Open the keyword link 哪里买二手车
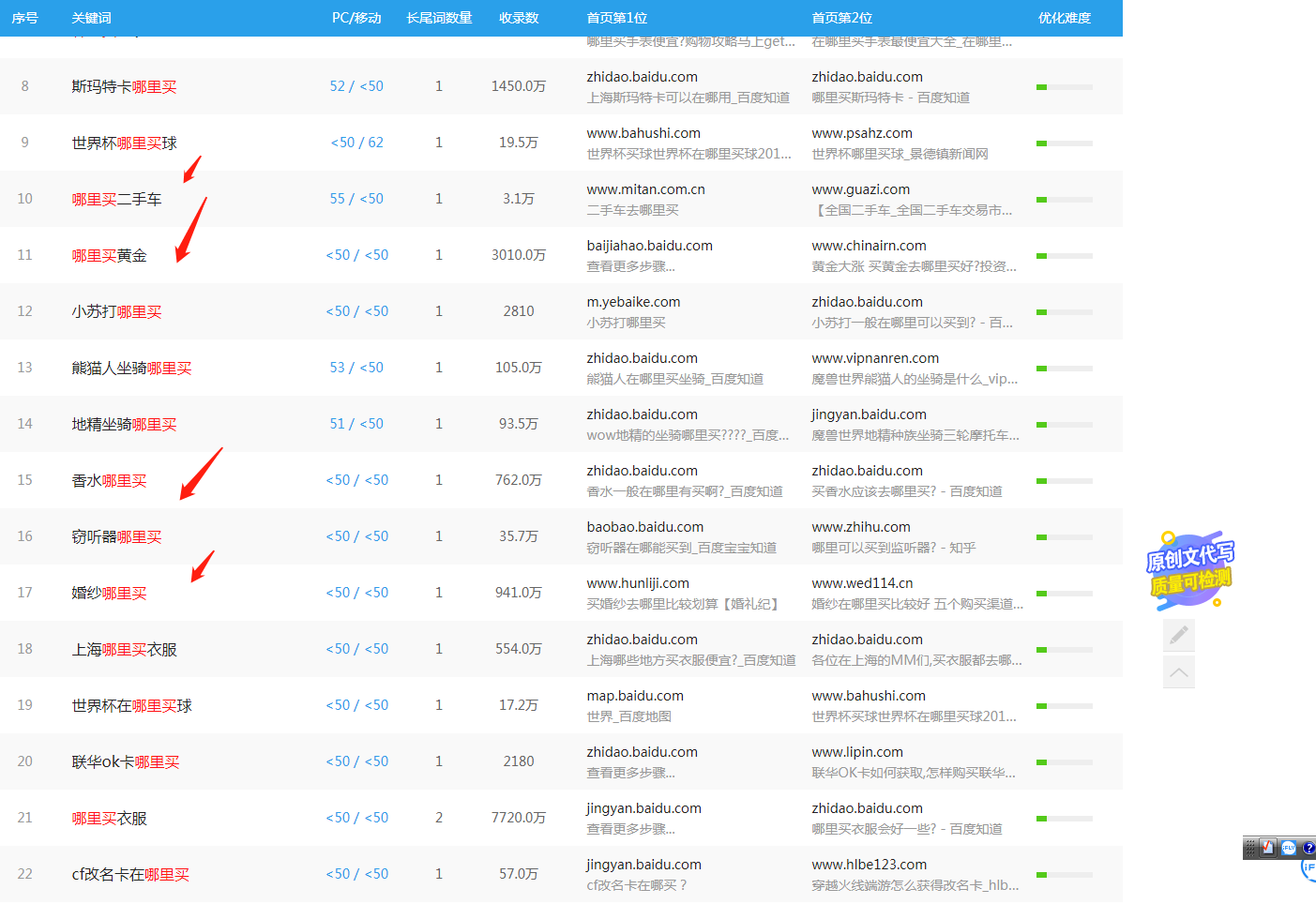The image size is (1316, 904). [116, 199]
